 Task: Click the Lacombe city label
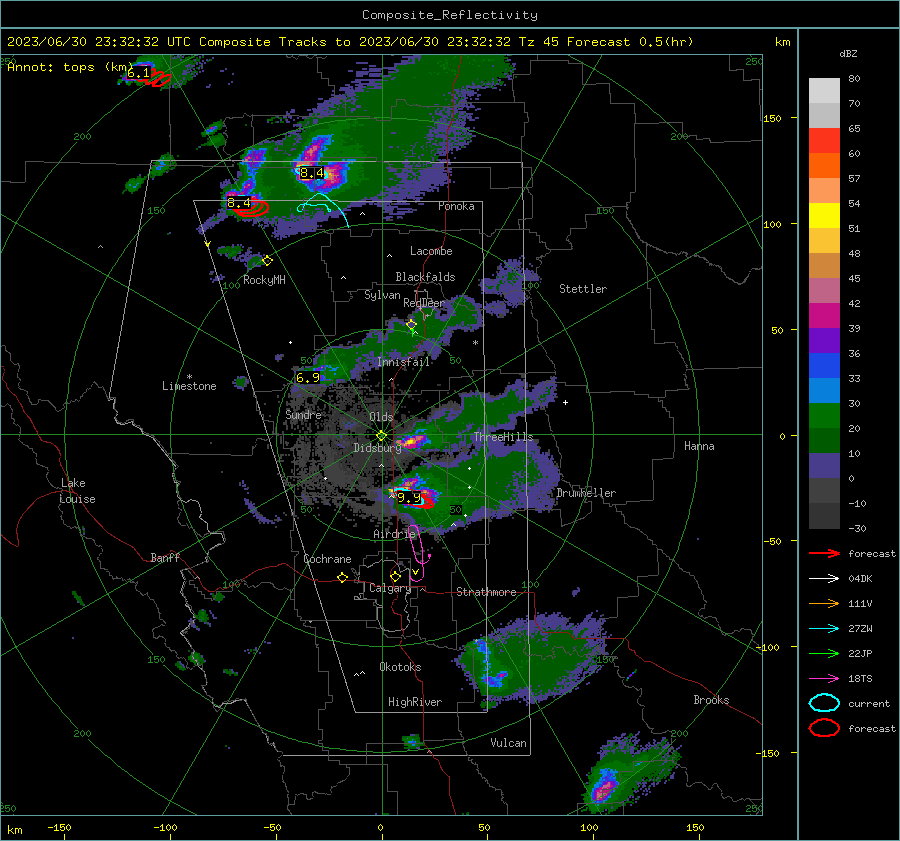[x=431, y=251]
